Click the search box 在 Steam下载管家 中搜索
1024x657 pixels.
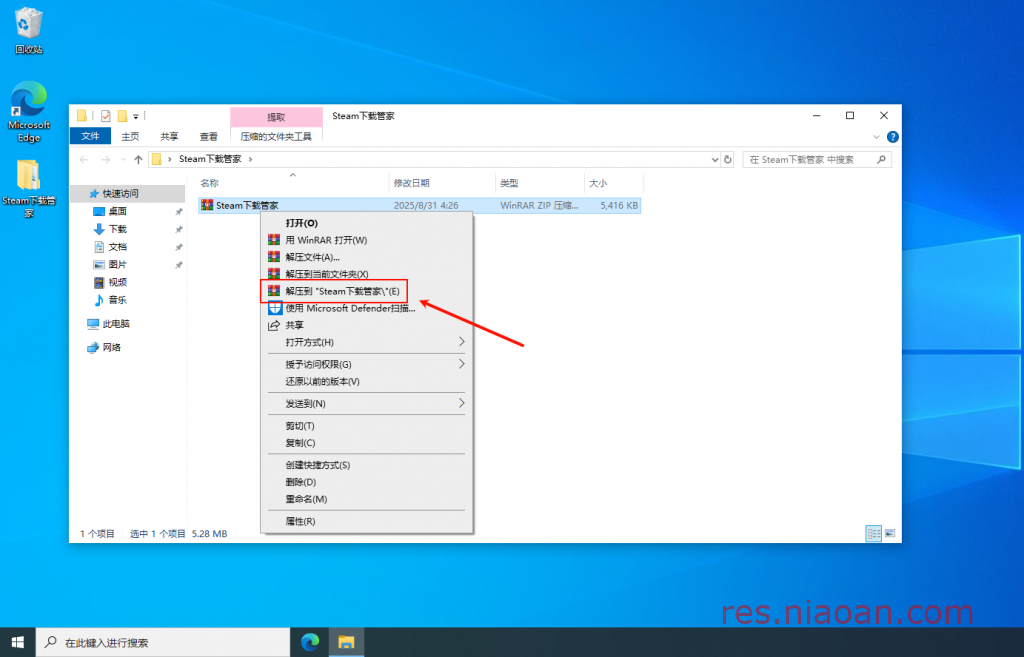(817, 159)
